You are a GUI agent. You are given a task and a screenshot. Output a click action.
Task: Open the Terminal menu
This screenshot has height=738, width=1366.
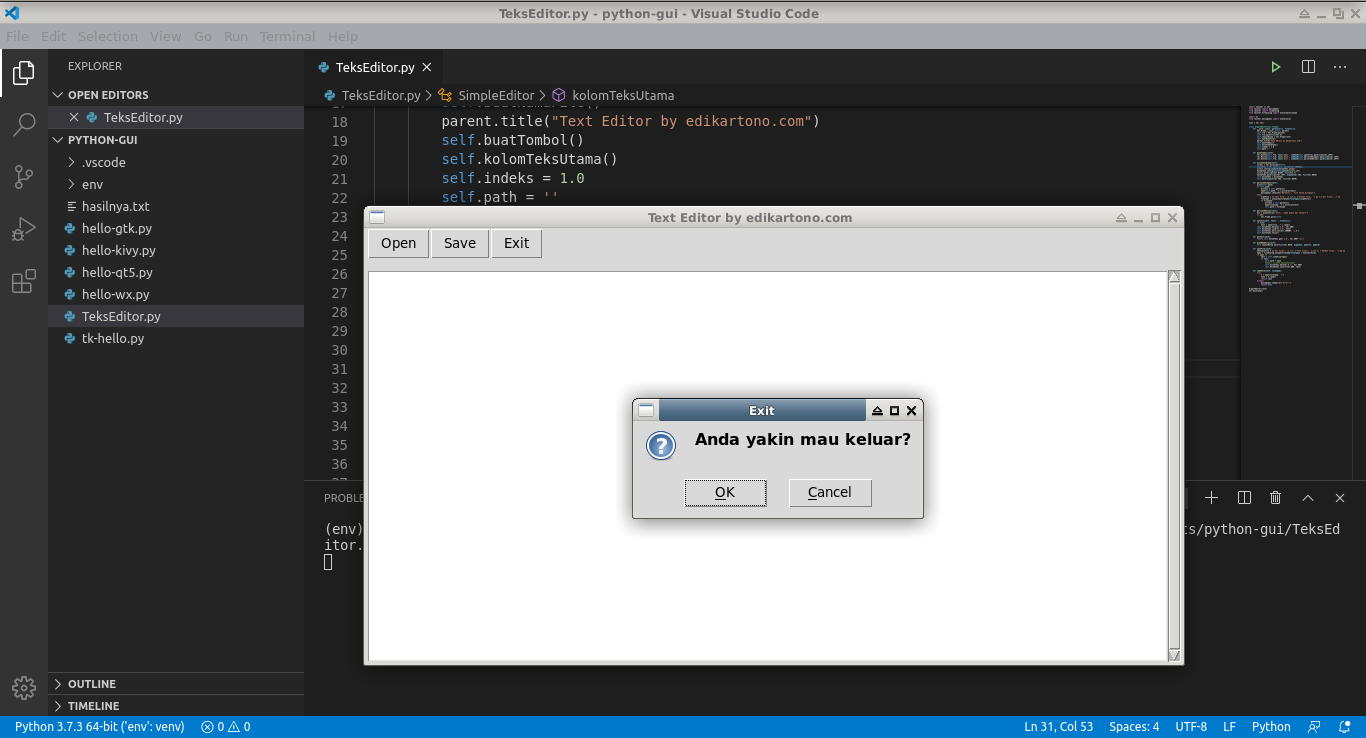(288, 36)
